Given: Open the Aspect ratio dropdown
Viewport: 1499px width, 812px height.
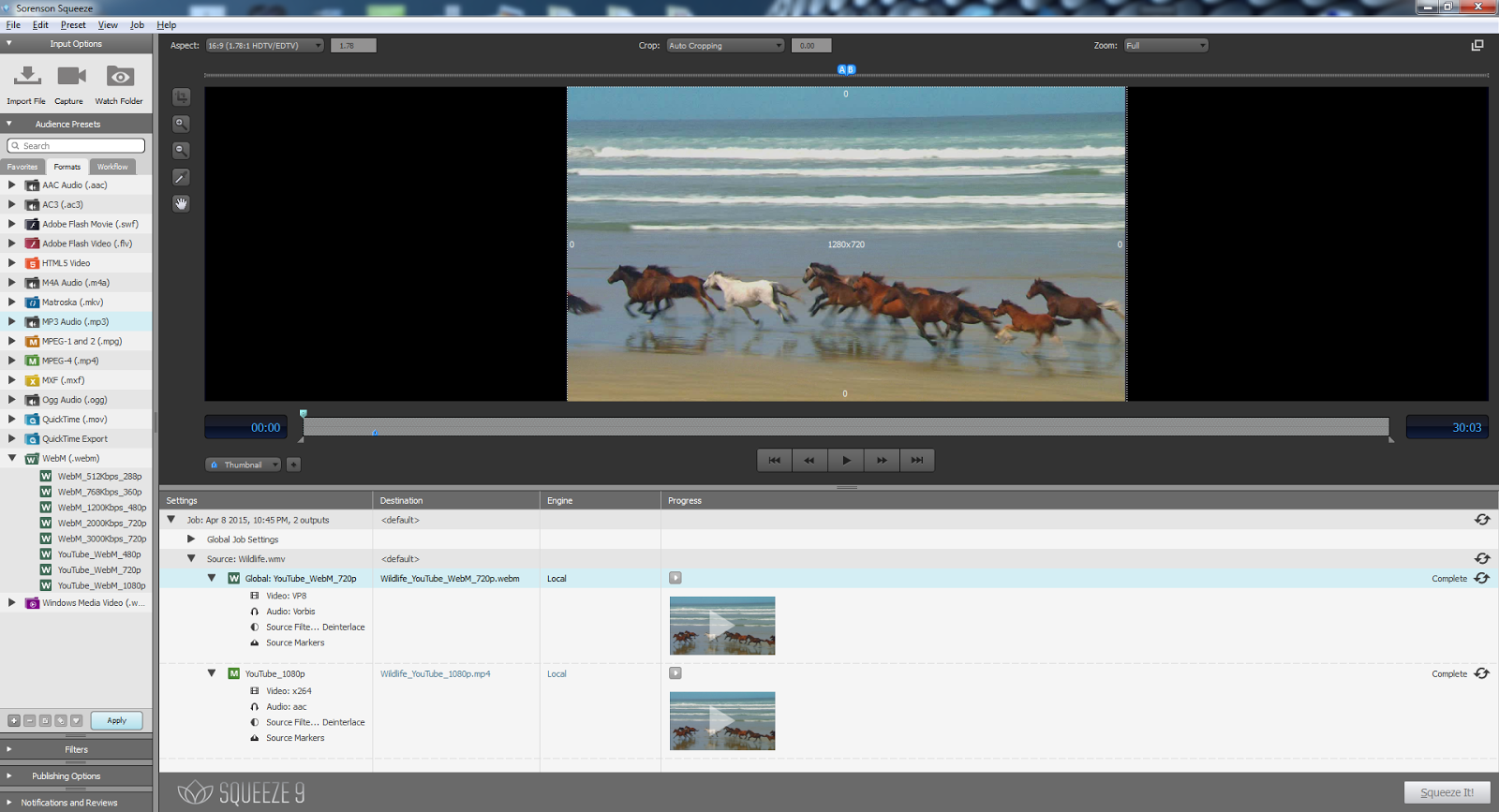Looking at the screenshot, I should click(x=265, y=46).
